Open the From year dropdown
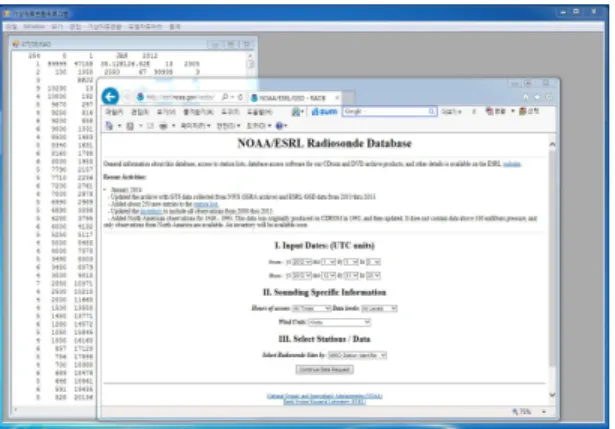The width and height of the screenshot is (615, 429). click(302, 262)
